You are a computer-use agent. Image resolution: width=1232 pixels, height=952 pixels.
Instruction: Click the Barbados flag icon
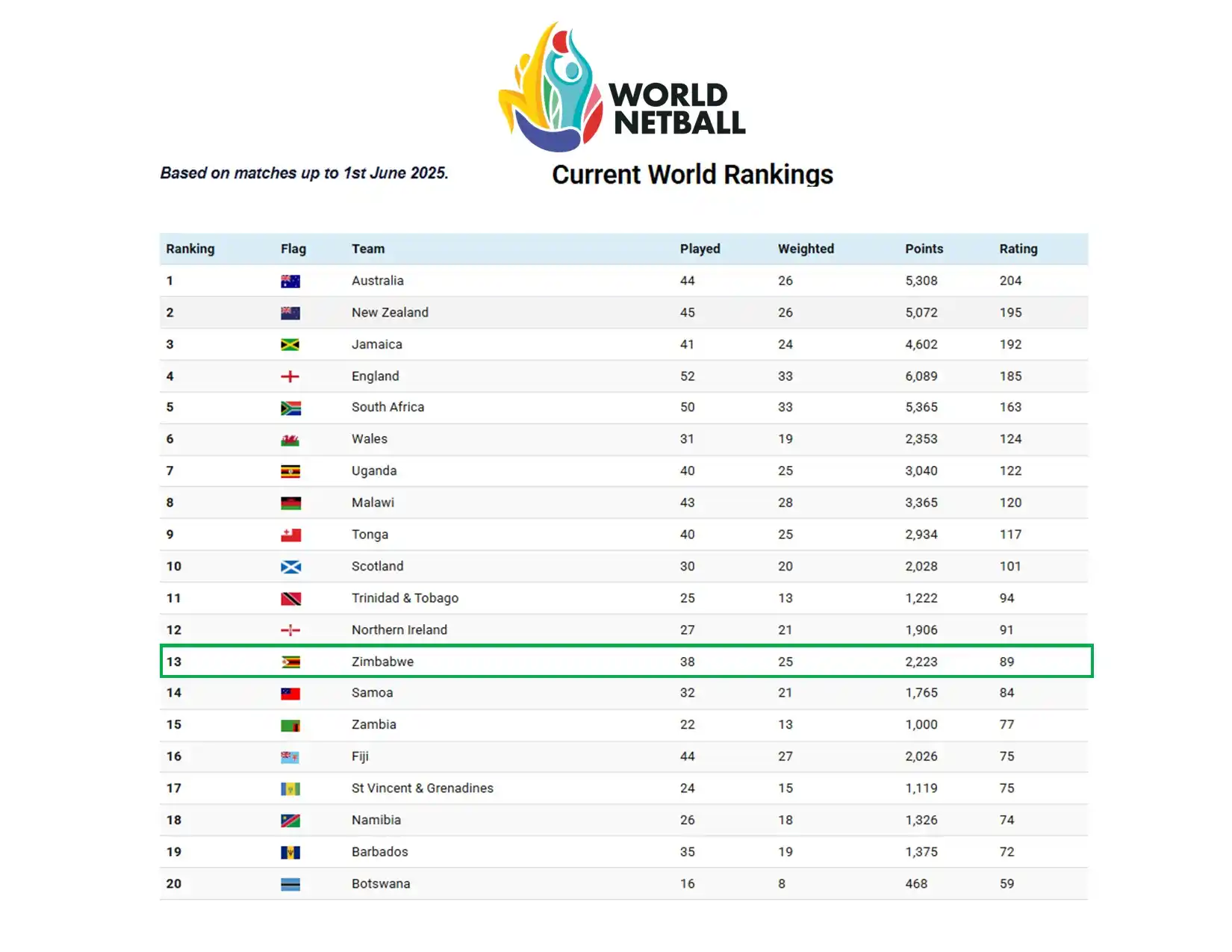point(290,853)
